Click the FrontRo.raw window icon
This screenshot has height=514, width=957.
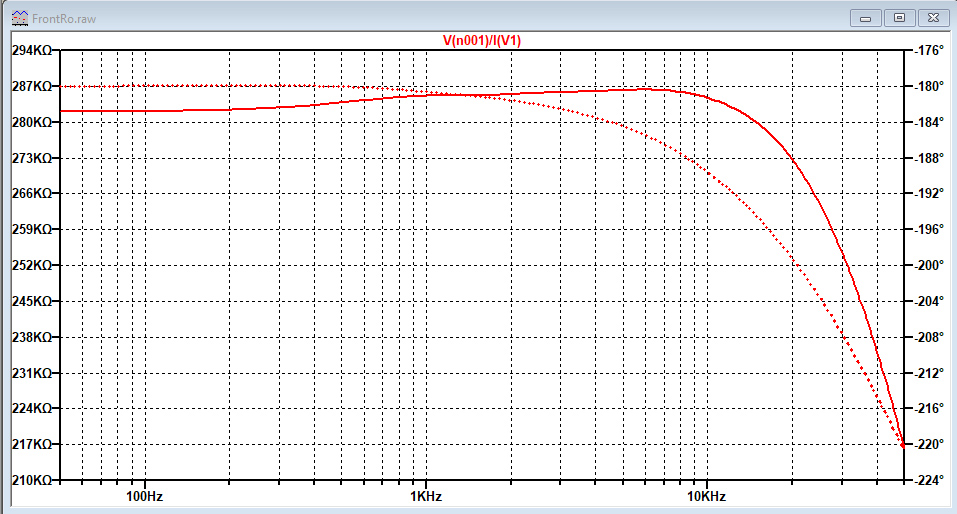[20, 18]
